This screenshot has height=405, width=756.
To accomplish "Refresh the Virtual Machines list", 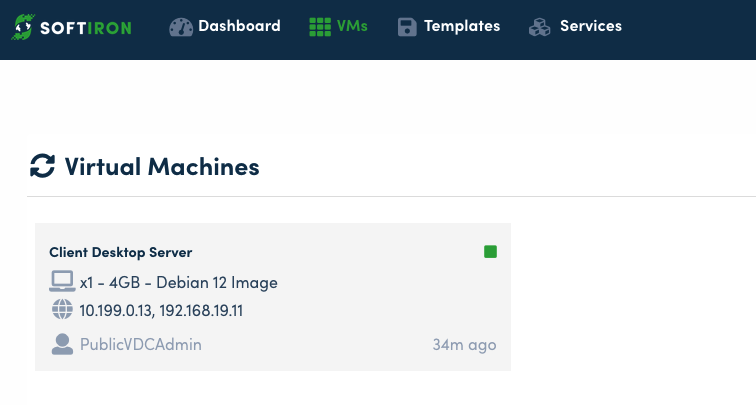I will coord(42,166).
